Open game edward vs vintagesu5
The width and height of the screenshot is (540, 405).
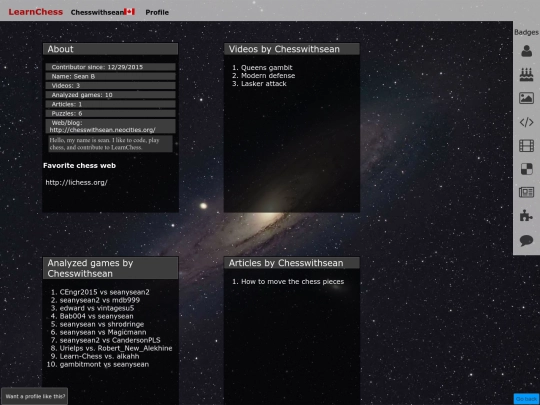coord(97,308)
